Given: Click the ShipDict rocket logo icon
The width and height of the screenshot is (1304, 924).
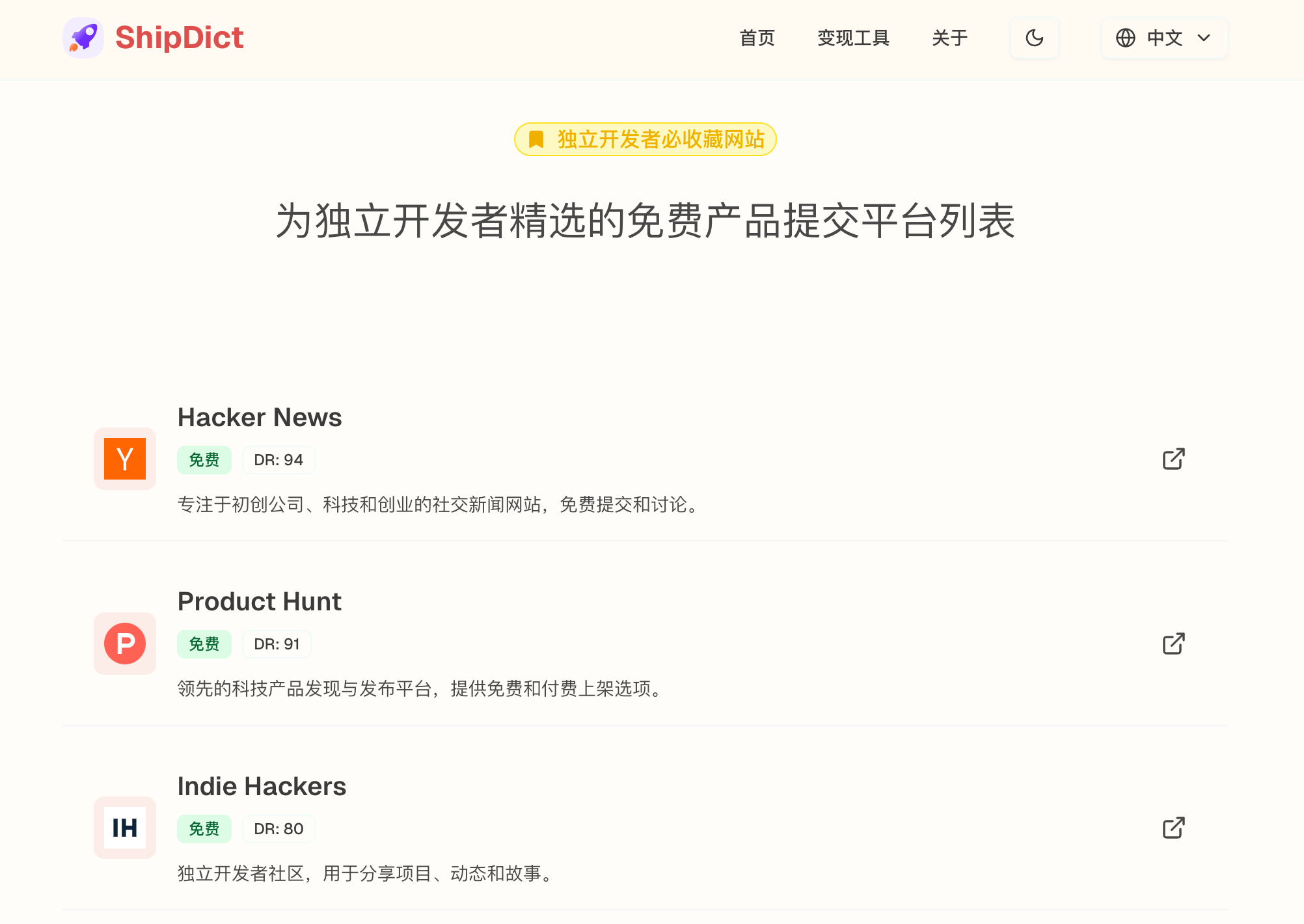Looking at the screenshot, I should (83, 38).
